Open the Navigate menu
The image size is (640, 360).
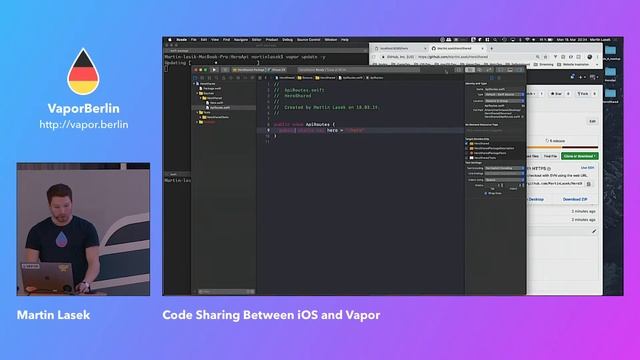tap(241, 40)
